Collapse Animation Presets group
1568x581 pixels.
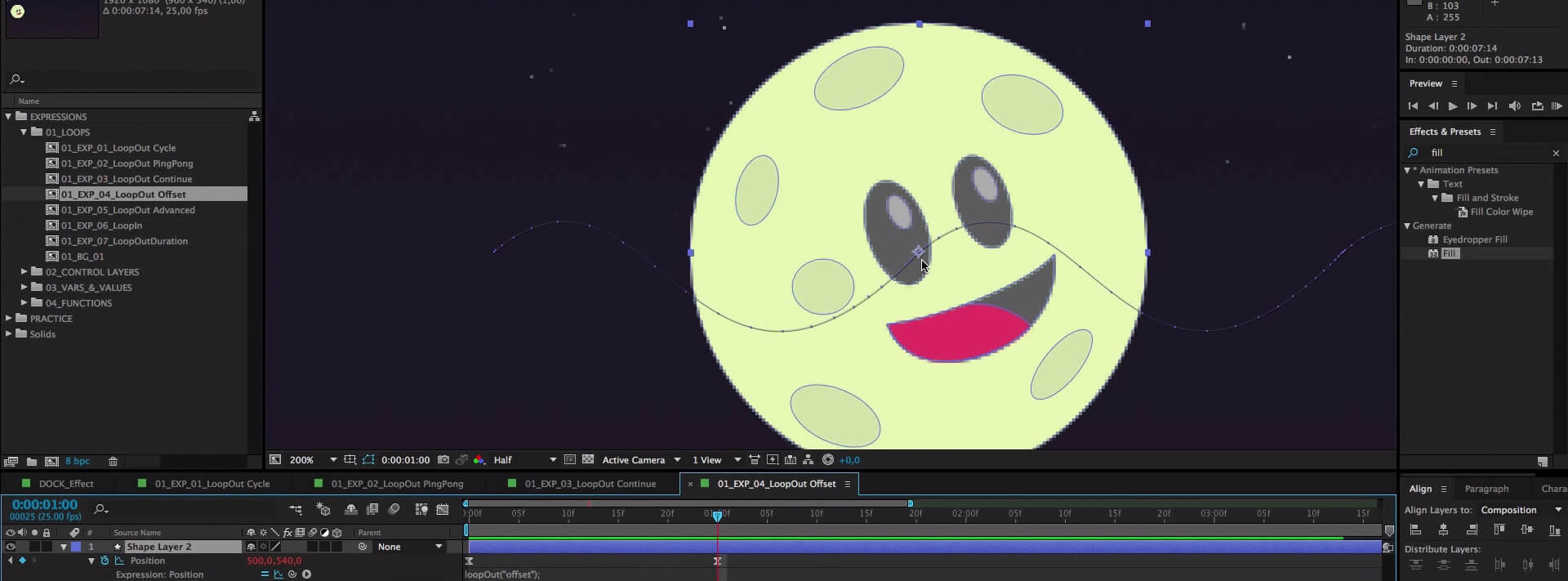coord(1407,170)
